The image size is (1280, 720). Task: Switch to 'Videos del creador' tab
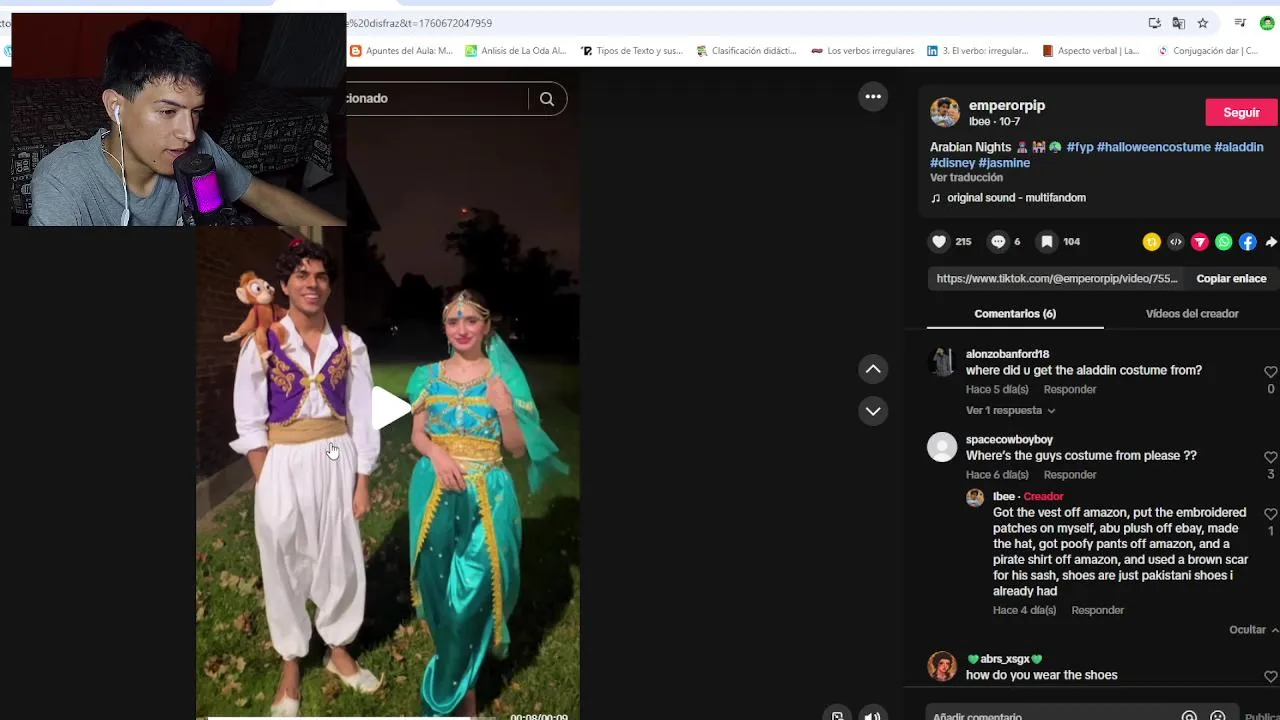coord(1192,314)
